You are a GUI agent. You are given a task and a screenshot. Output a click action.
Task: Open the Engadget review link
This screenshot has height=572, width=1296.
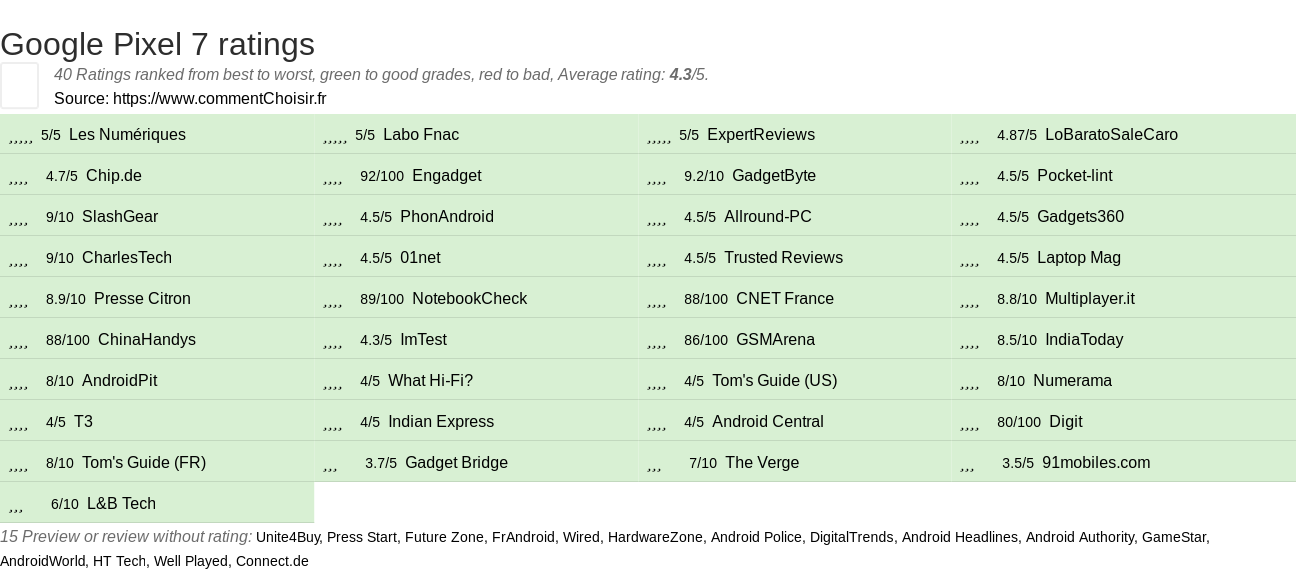click(446, 176)
